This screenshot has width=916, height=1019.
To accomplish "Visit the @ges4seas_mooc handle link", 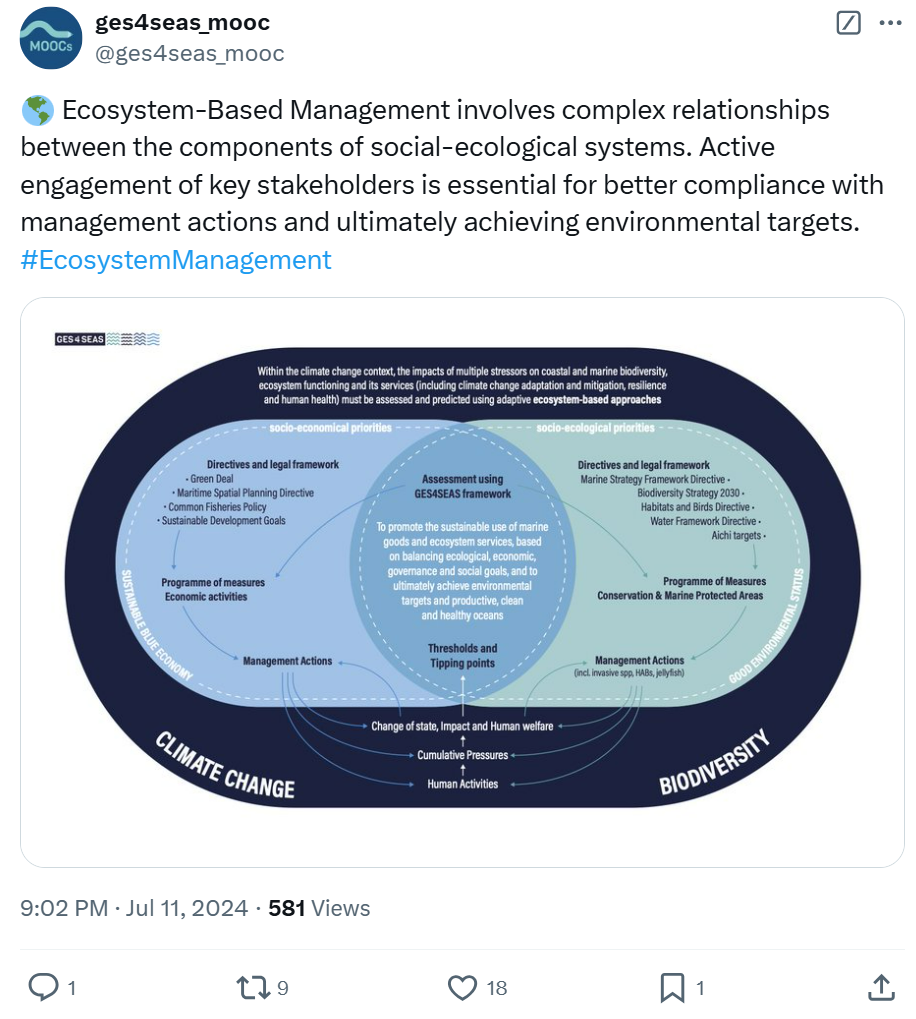I will (189, 54).
